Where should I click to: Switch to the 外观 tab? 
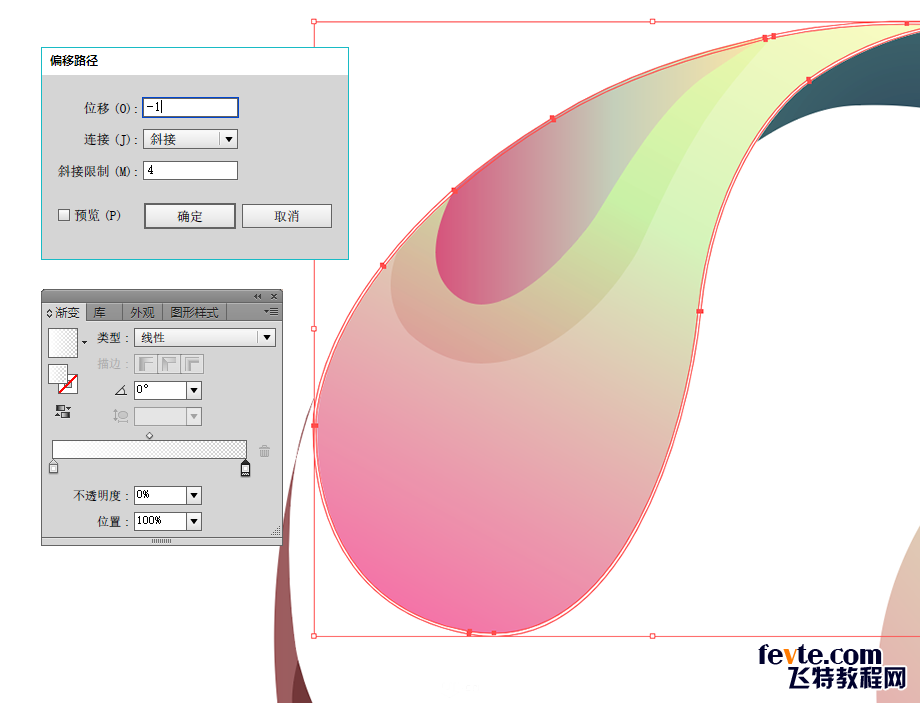coord(143,312)
